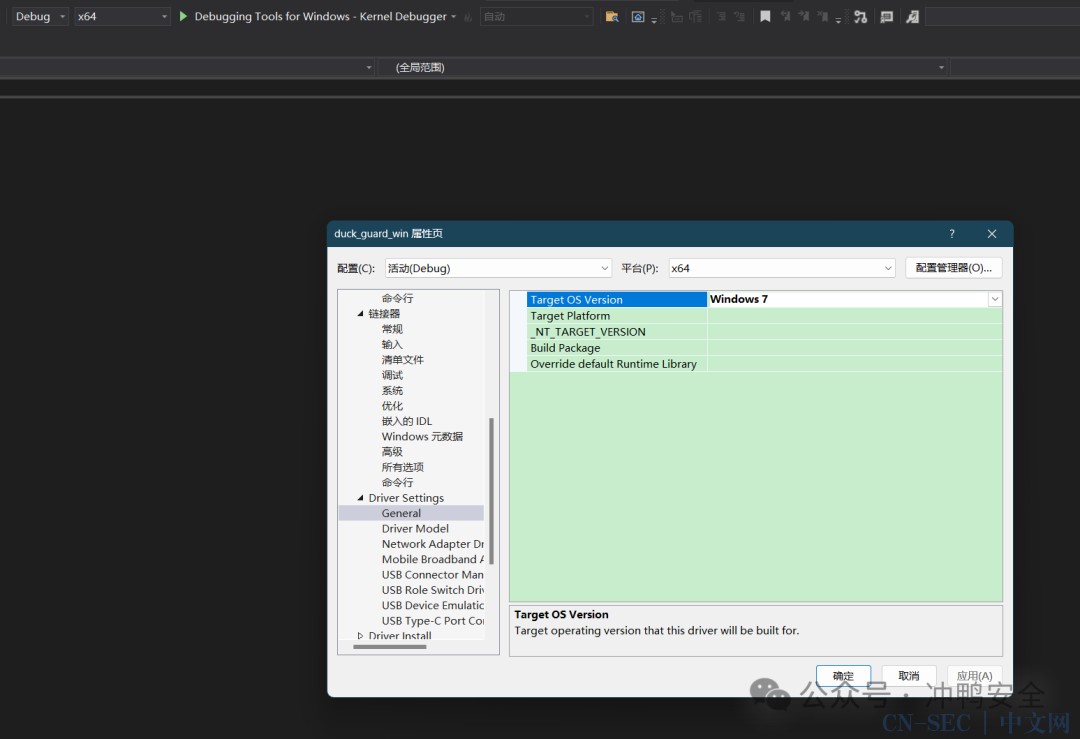Select the 嵌入的 IDL tree item
Screen dimensions: 1080x739
click(407, 421)
